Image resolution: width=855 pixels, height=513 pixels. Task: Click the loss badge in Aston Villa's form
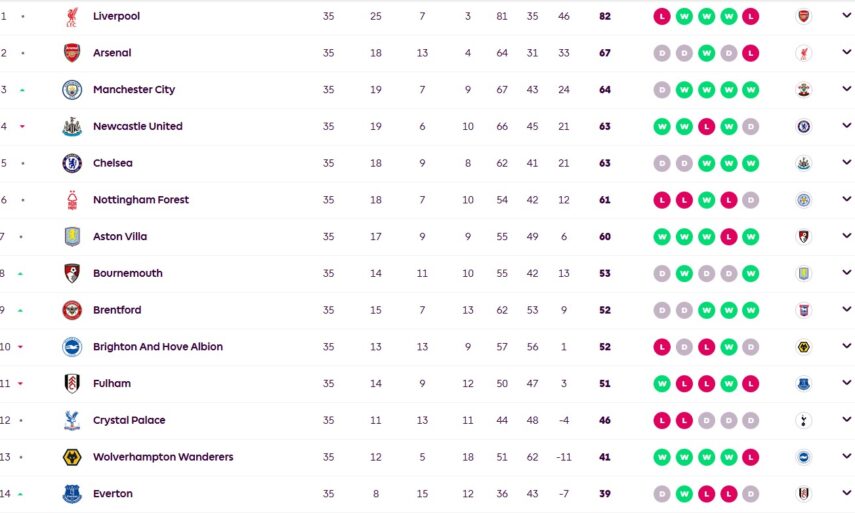729,237
